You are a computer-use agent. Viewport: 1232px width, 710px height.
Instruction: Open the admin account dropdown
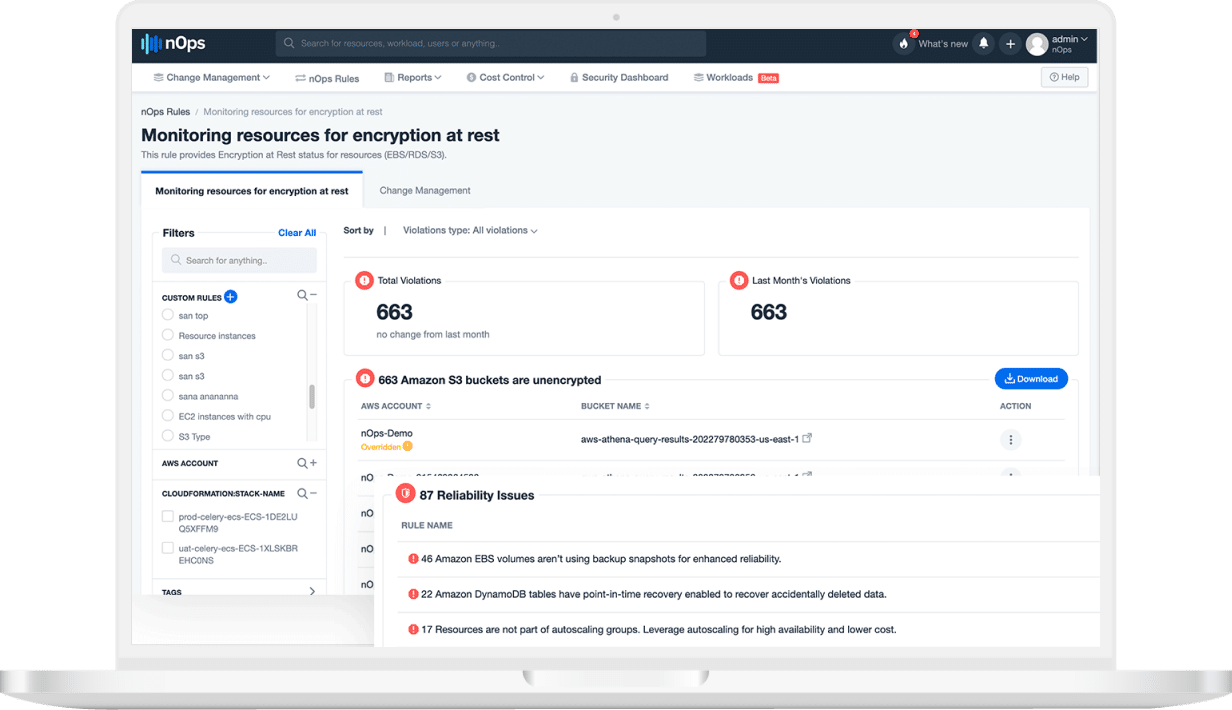(x=1057, y=44)
